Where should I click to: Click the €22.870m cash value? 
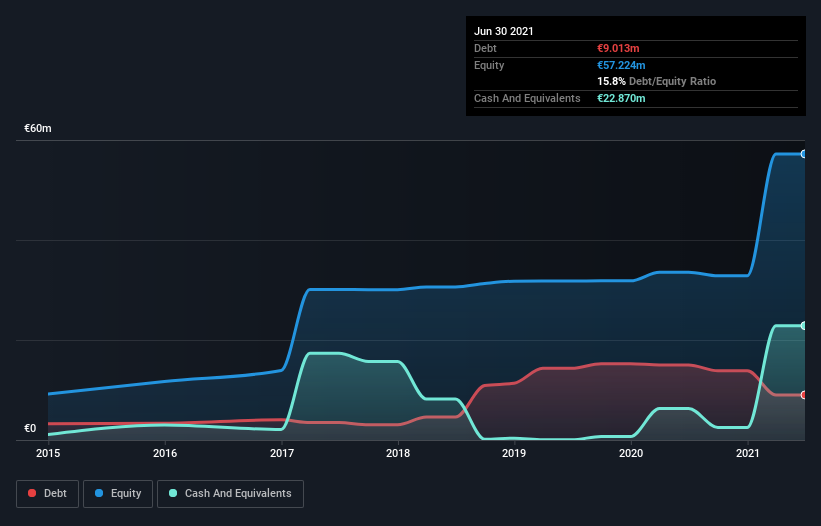click(621, 98)
